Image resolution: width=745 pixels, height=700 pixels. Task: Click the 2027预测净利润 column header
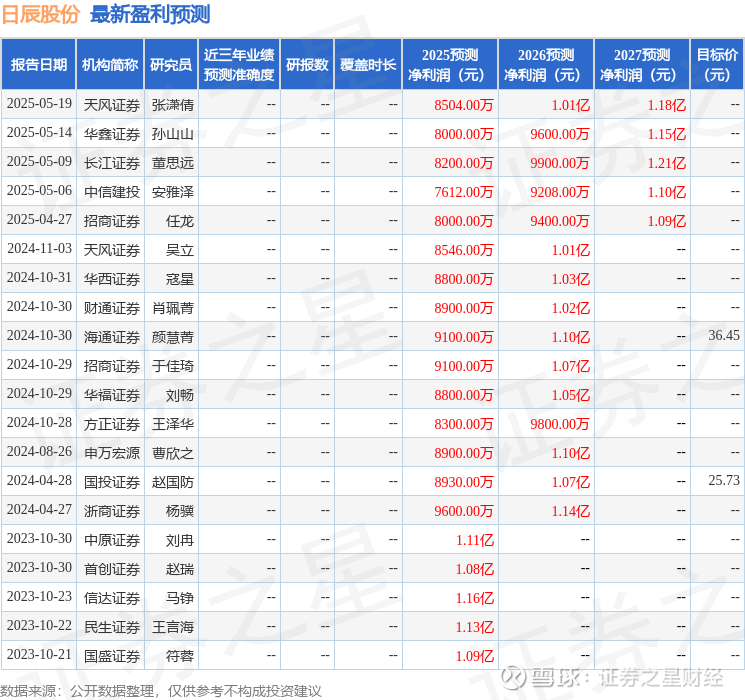click(642, 65)
